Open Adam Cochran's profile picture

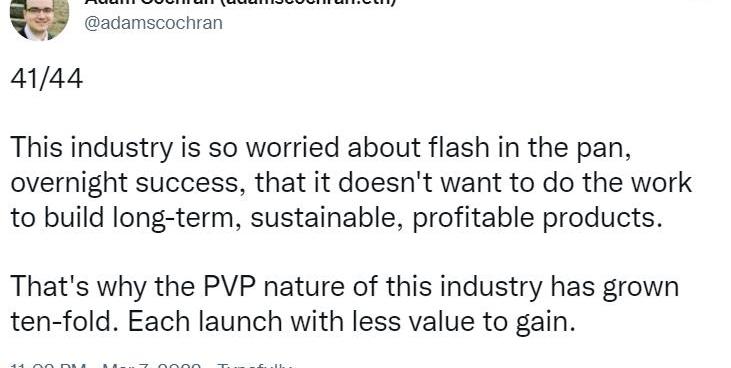39,19
